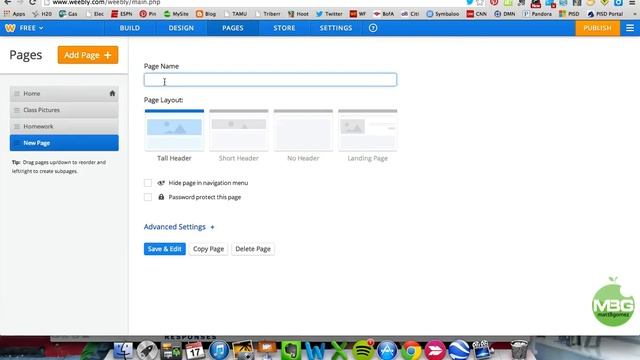Click the drag handle of Class Pictures

pos(17,110)
